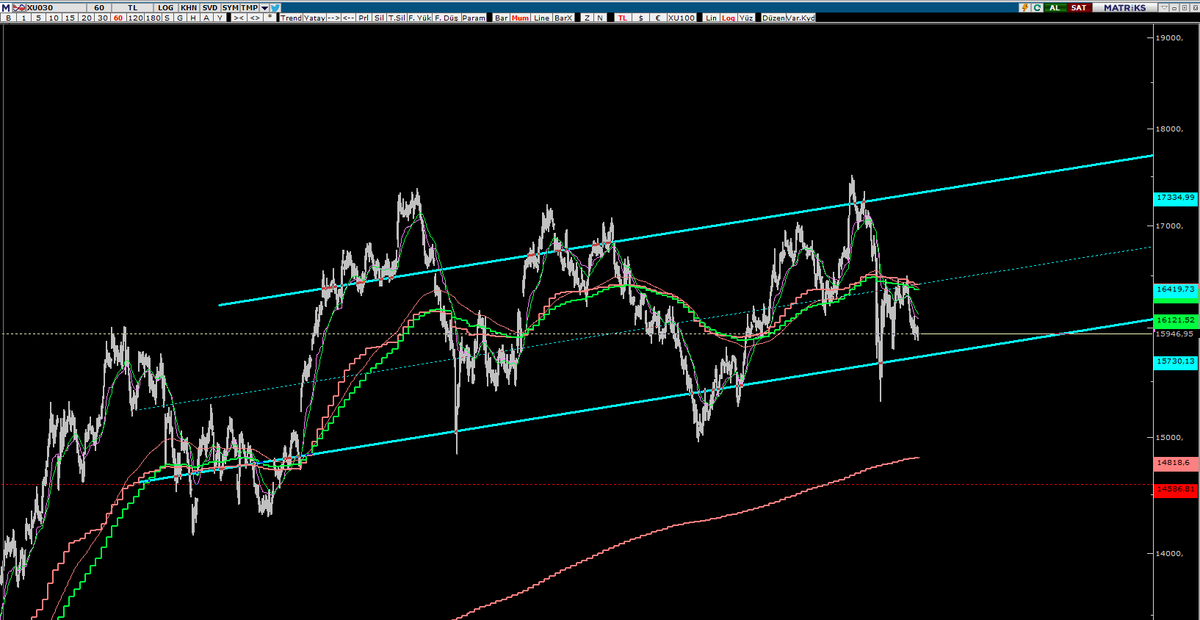Image resolution: width=1200 pixels, height=620 pixels.
Task: Click the KHN header button
Action: click(x=188, y=7)
